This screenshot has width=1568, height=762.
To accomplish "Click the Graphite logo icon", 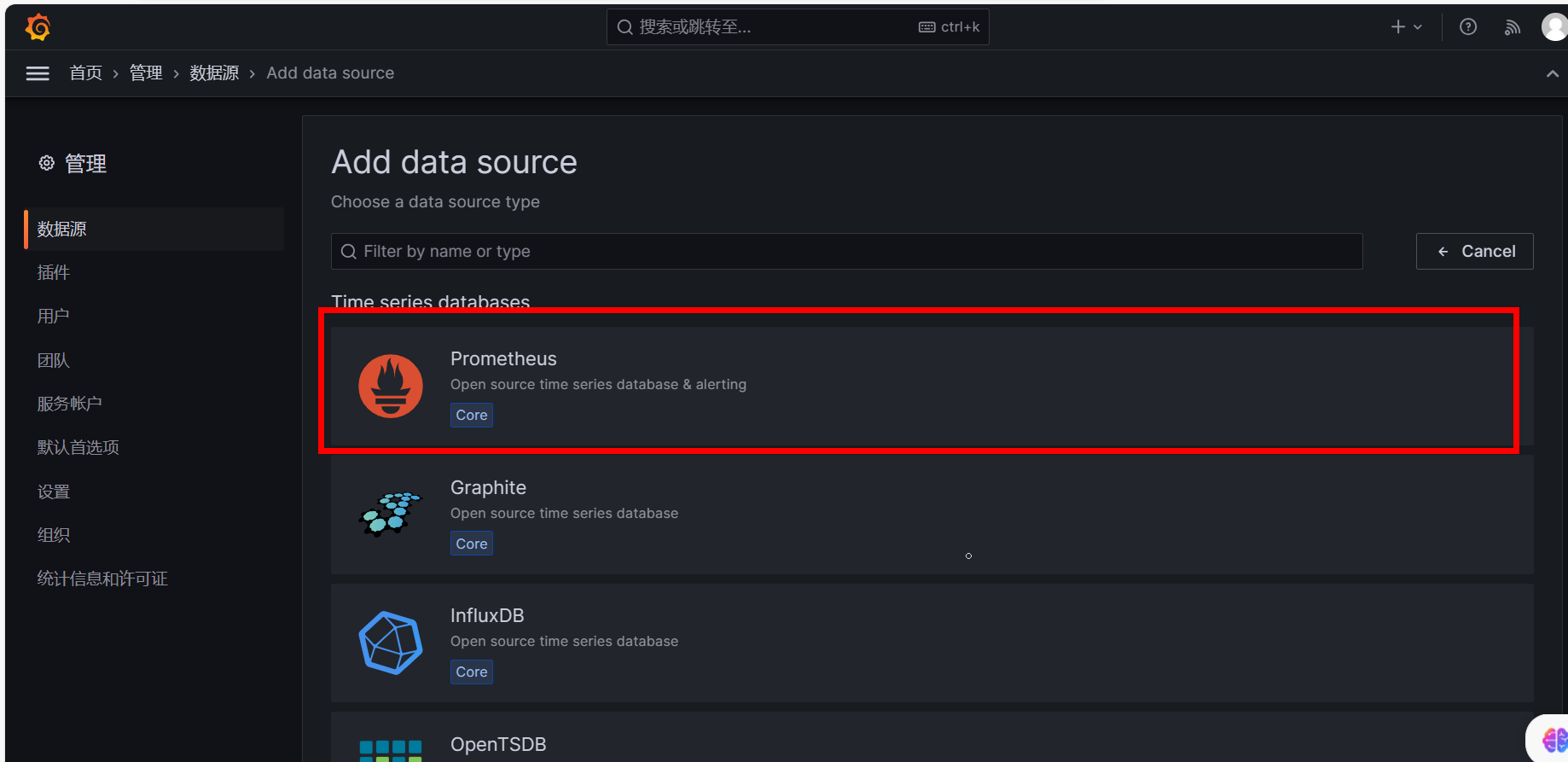I will point(391,514).
